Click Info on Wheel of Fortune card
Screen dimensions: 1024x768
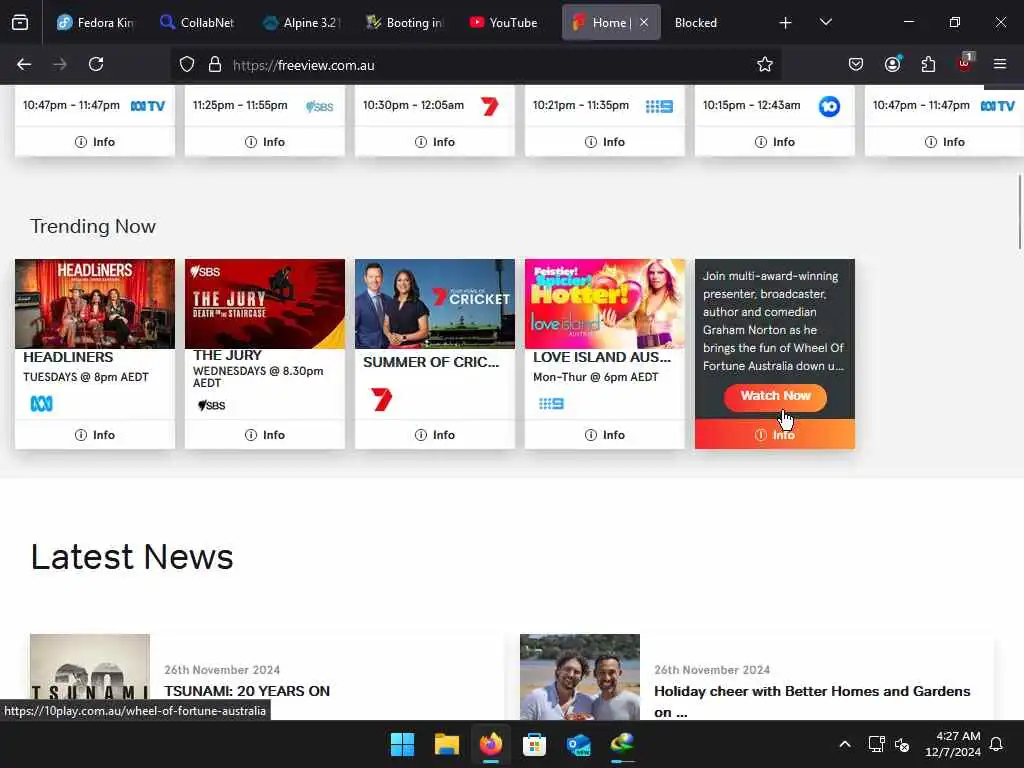[x=775, y=435]
